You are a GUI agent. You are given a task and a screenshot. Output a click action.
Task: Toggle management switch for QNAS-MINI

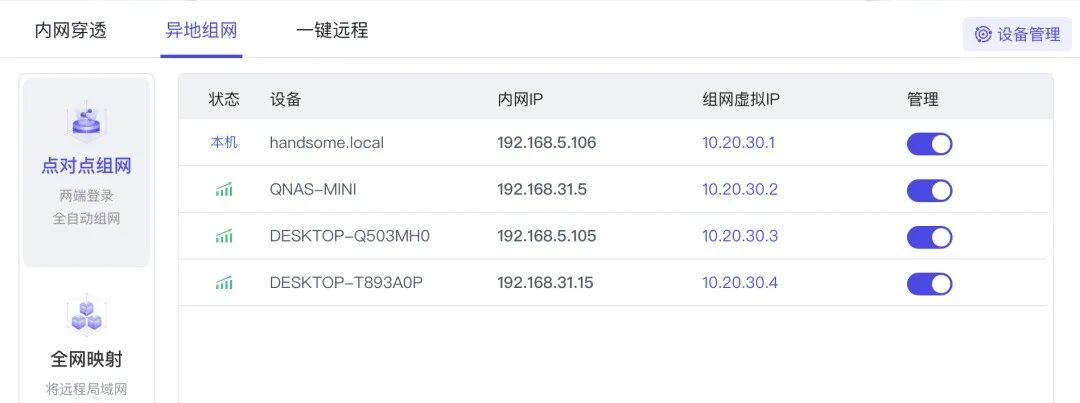pyautogui.click(x=929, y=190)
